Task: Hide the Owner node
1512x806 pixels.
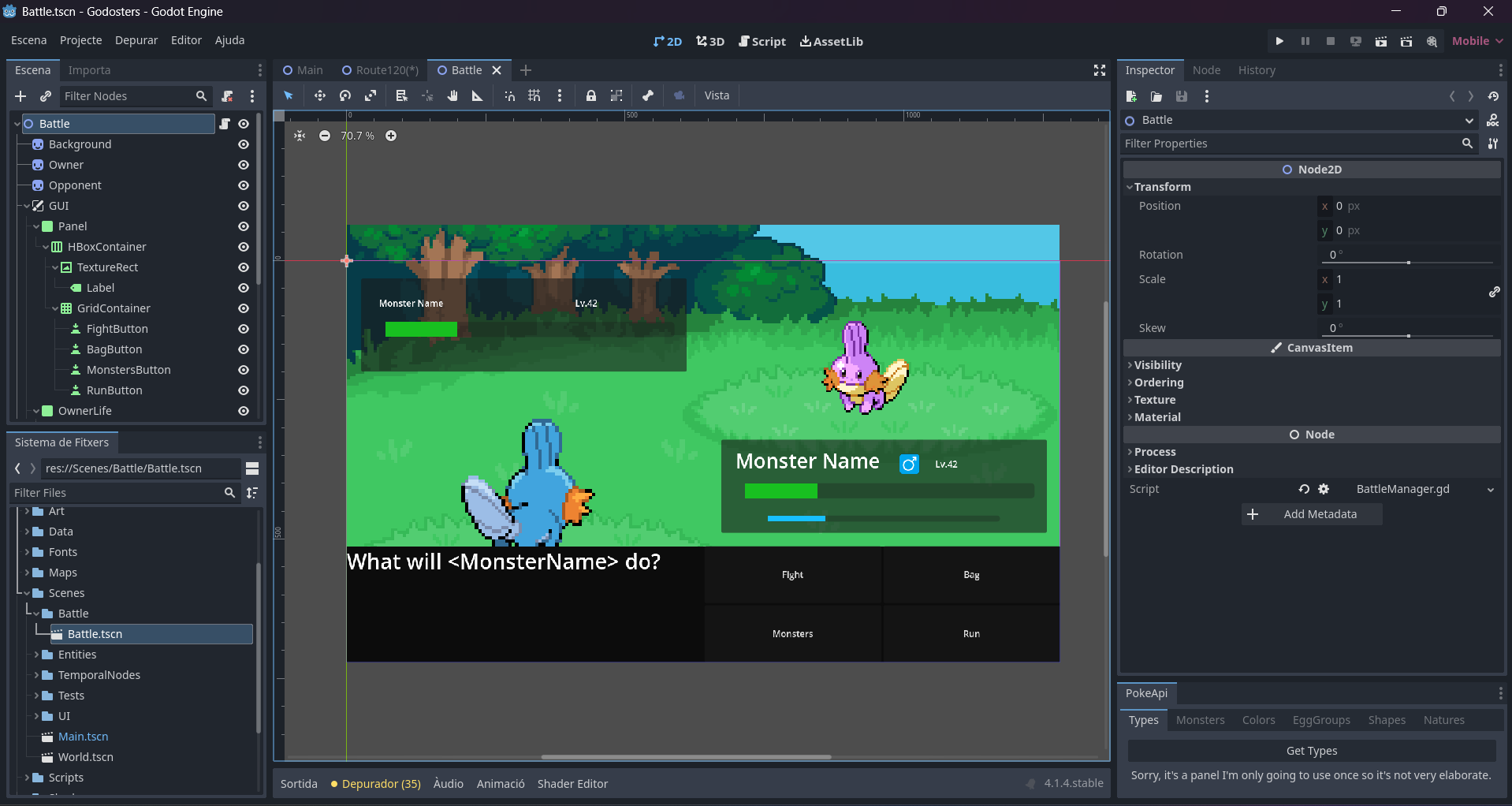Action: click(x=244, y=165)
